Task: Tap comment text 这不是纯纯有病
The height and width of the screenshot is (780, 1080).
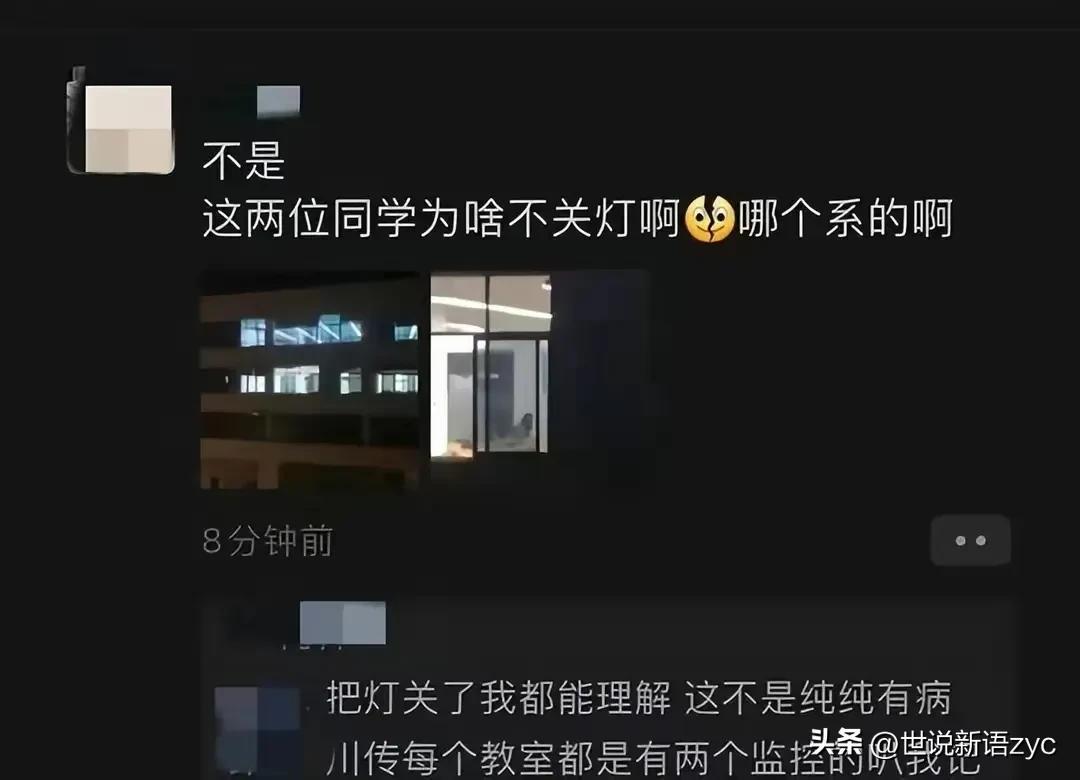Action: click(x=818, y=697)
